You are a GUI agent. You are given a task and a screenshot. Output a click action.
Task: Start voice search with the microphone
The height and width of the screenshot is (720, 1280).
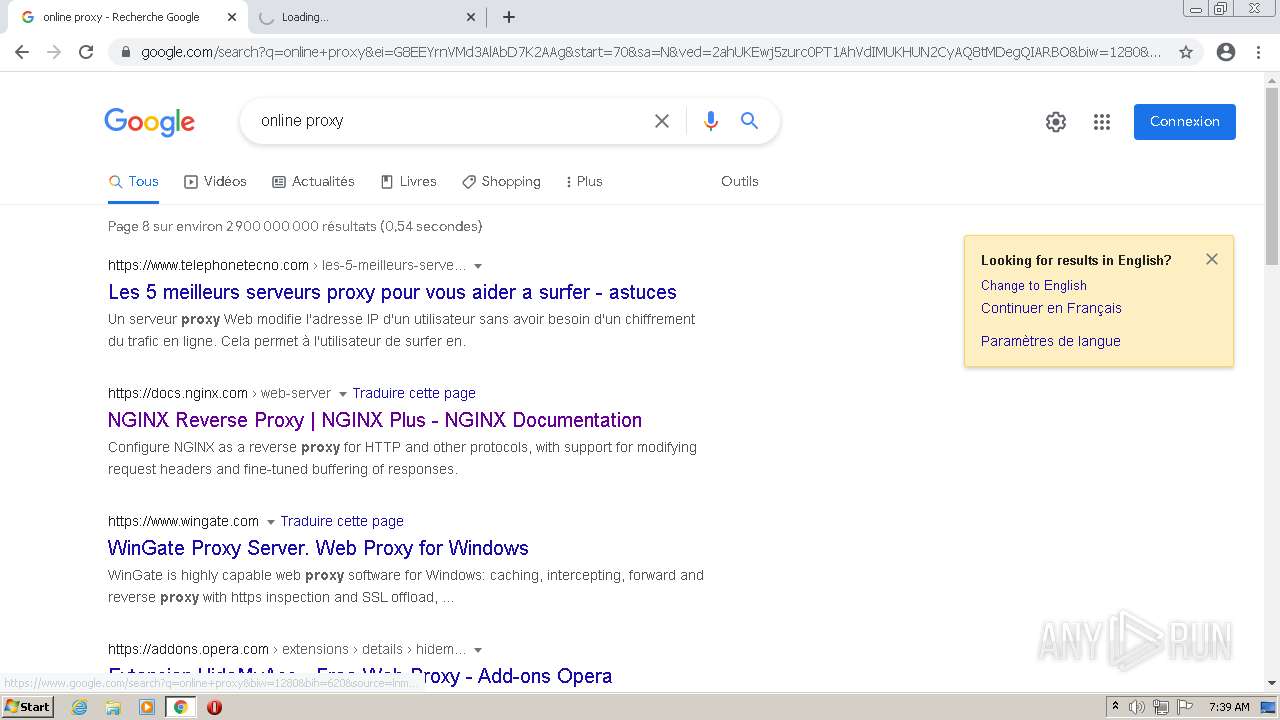(711, 121)
